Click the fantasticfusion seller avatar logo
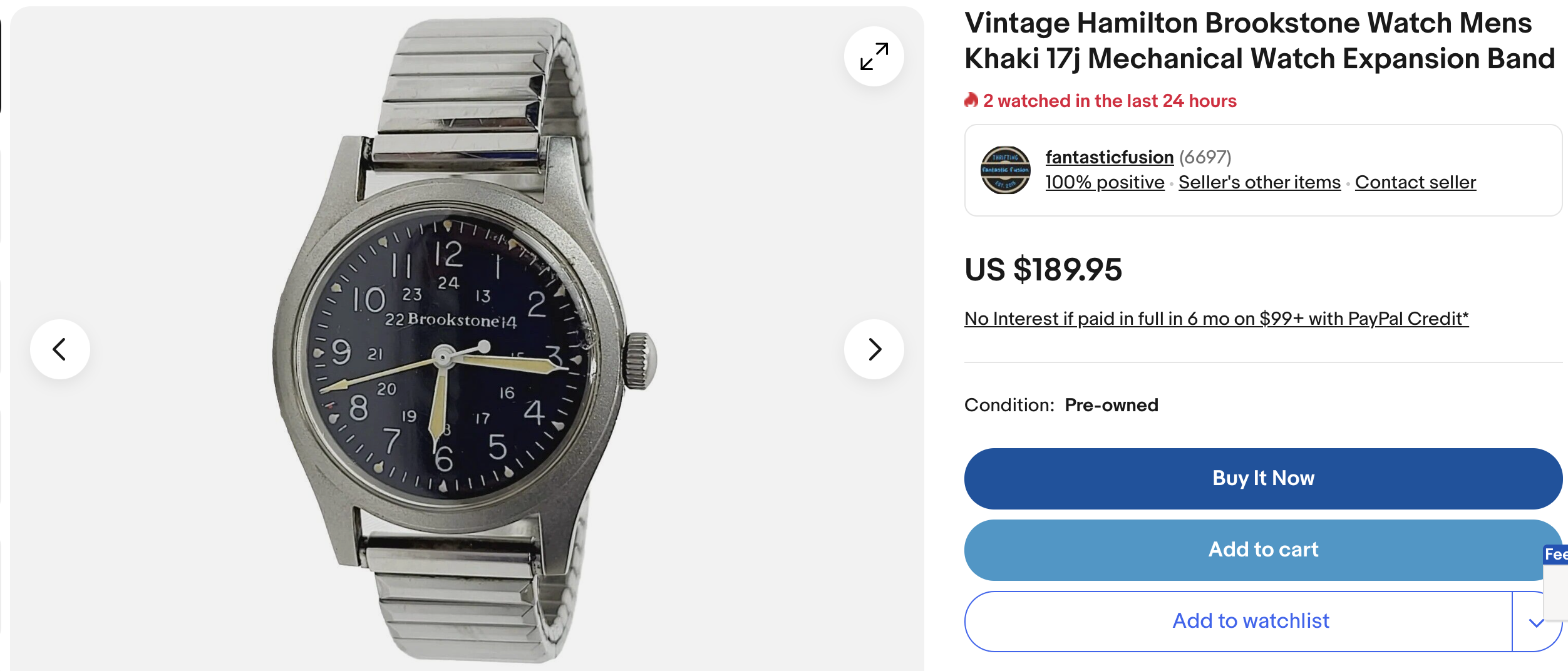Image resolution: width=1568 pixels, height=671 pixels. pos(1005,170)
